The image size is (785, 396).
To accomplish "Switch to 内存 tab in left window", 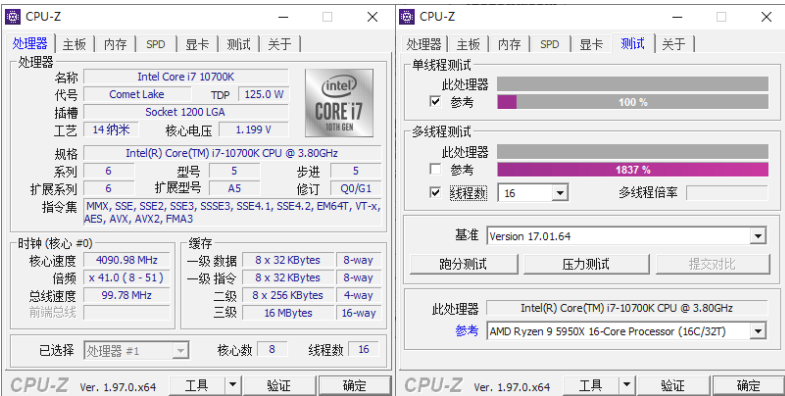I will 115,44.
